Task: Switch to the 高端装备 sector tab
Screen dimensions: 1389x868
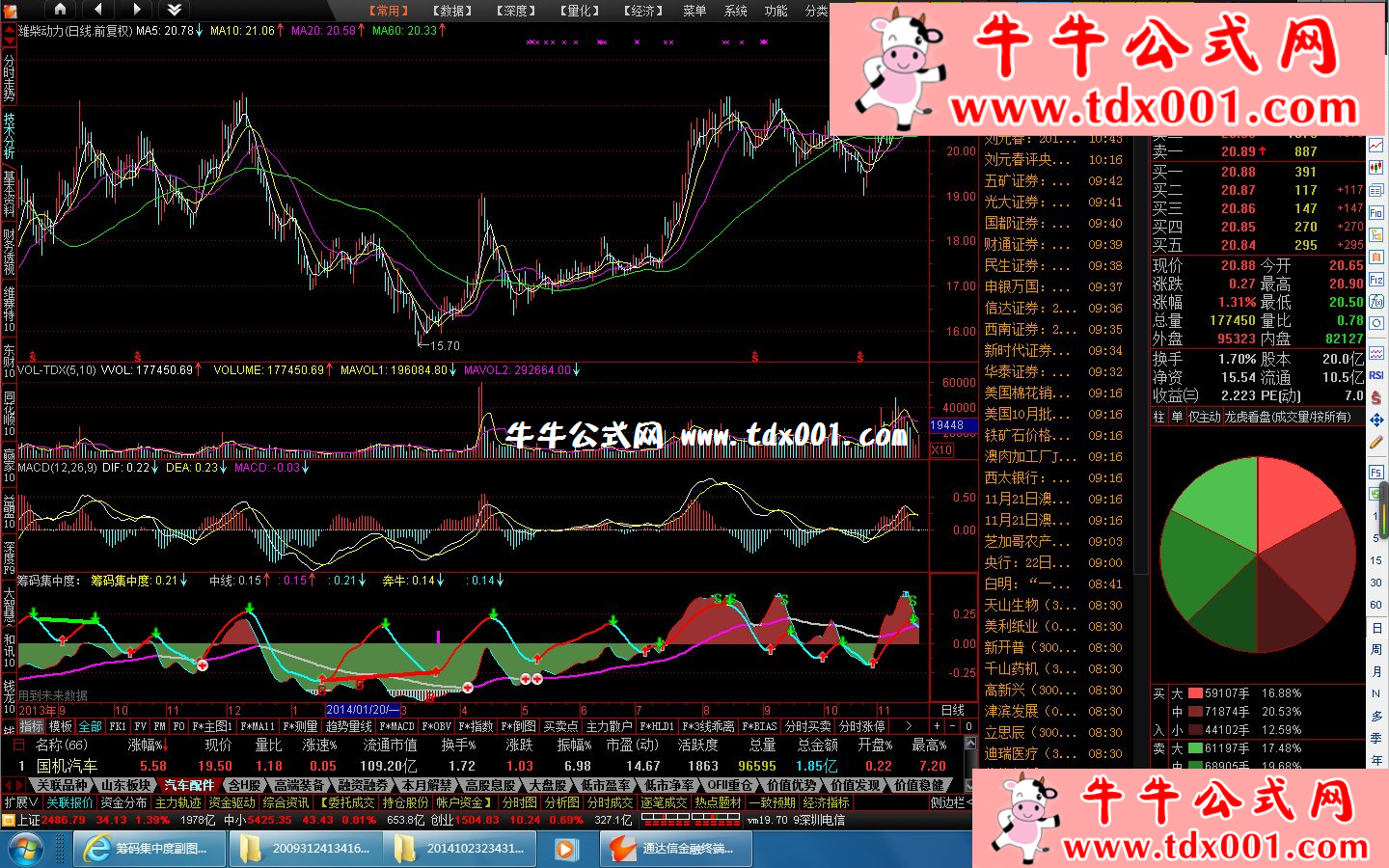Action: (299, 785)
